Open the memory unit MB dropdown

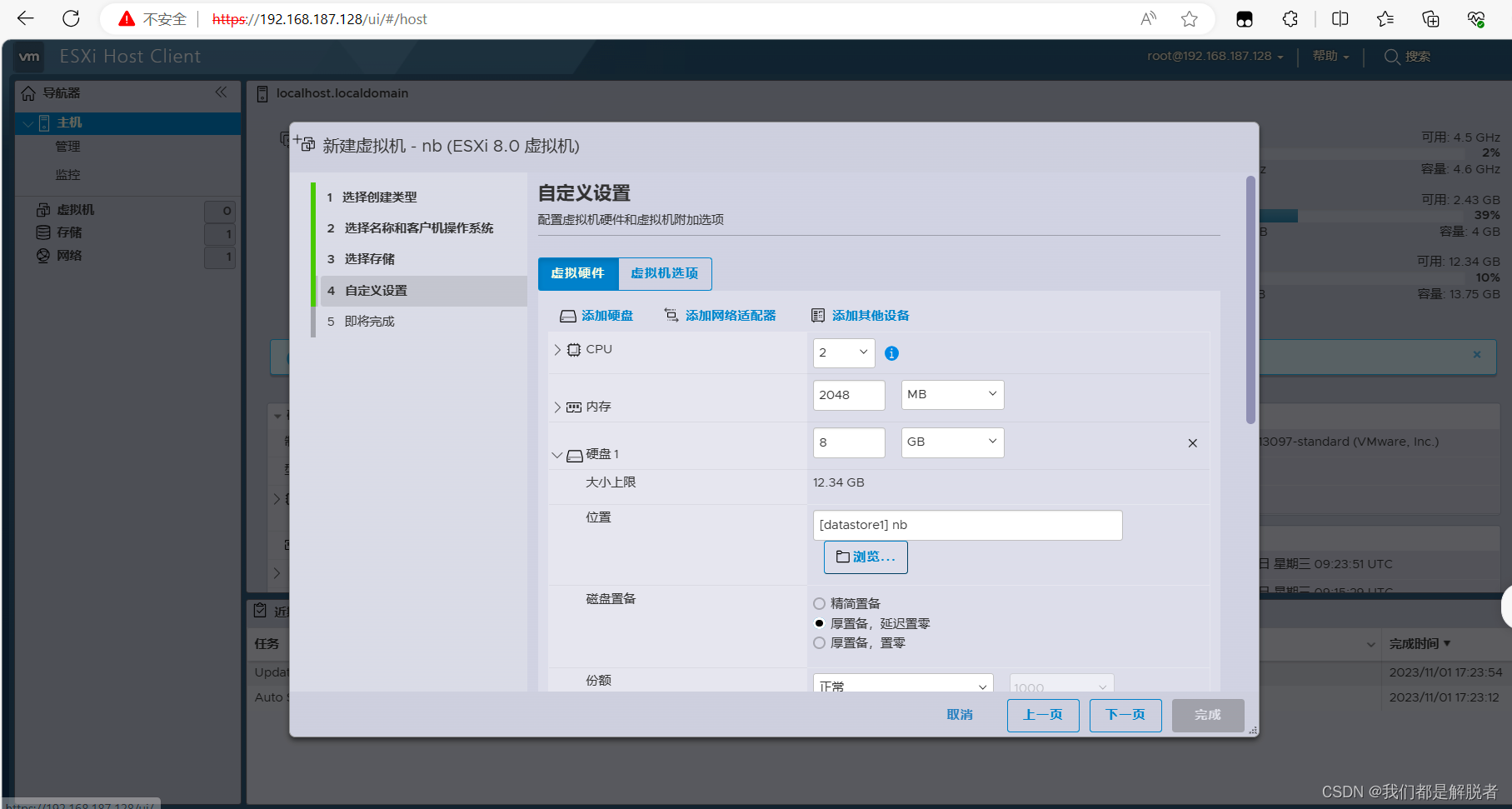click(953, 394)
